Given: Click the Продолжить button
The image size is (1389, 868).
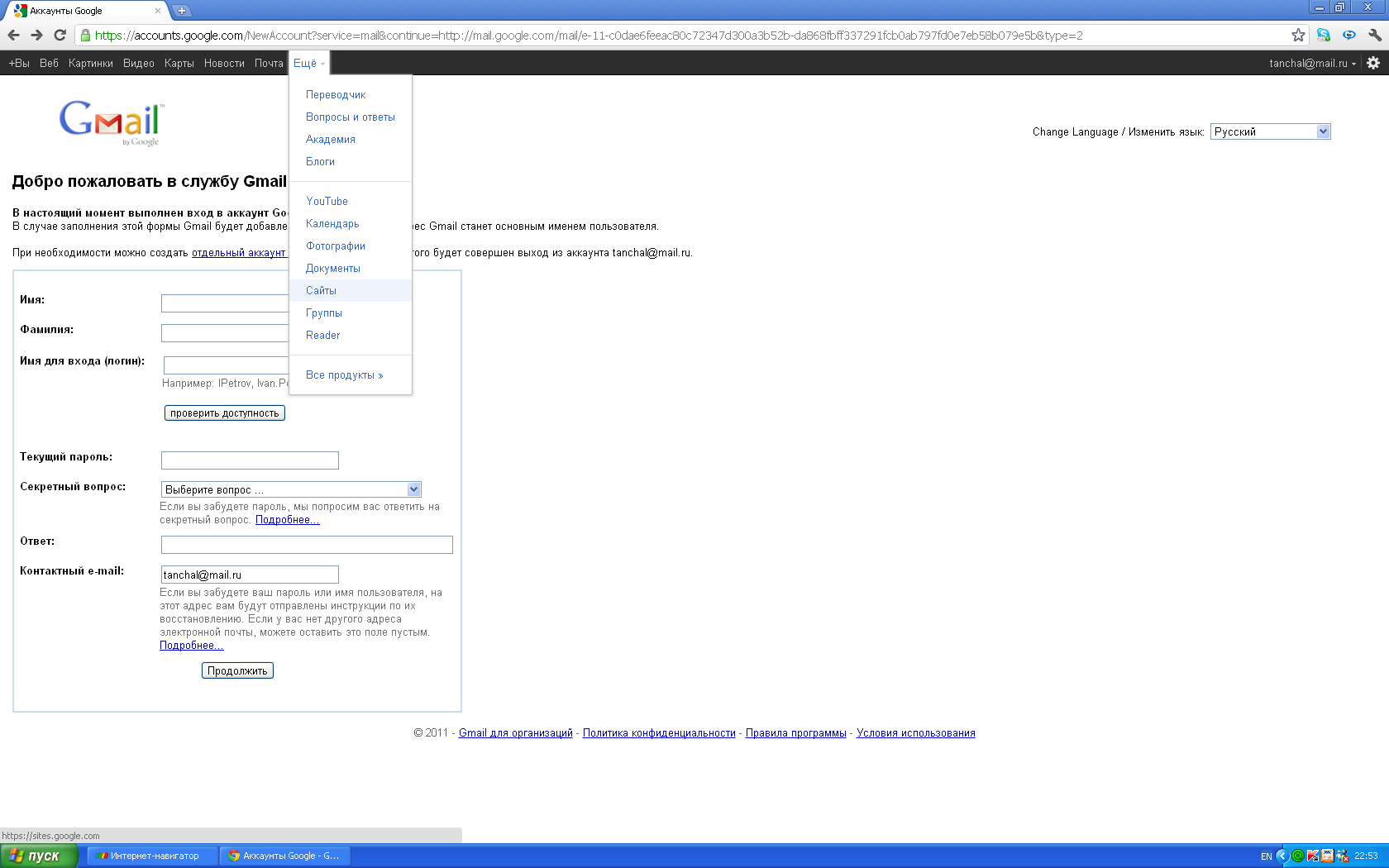Looking at the screenshot, I should coord(237,670).
